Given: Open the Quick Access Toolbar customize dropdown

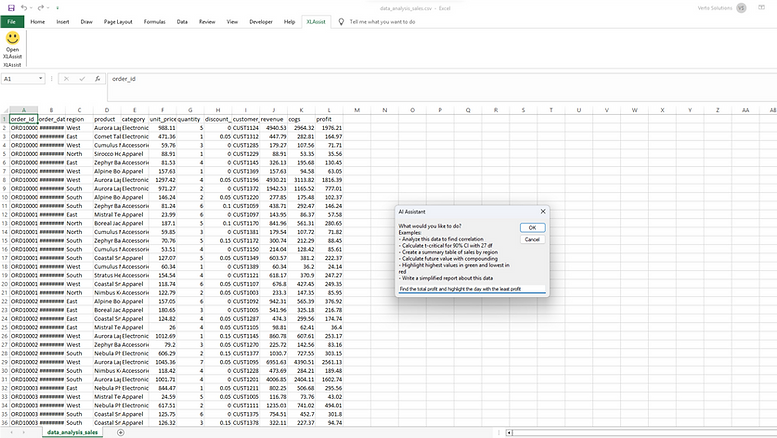Looking at the screenshot, I should 57,8.
